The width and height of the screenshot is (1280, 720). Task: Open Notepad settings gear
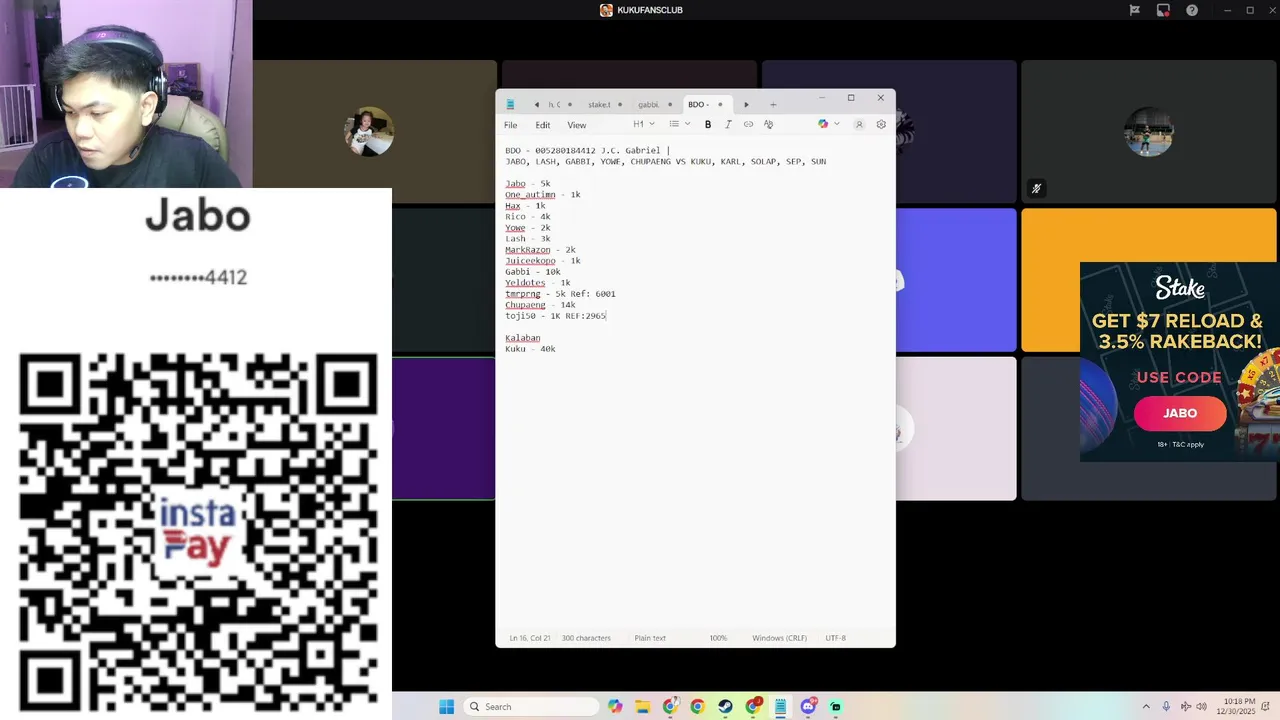[881, 125]
